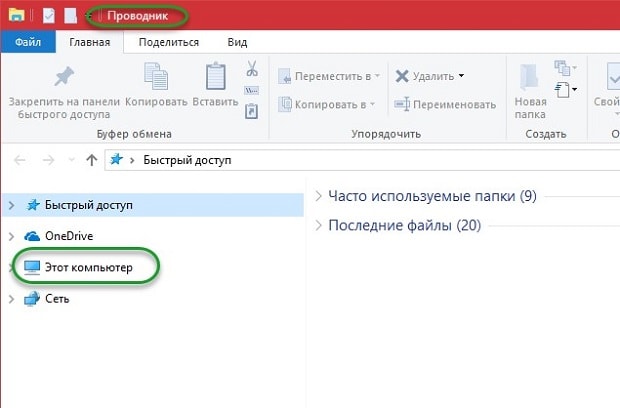Viewport: 620px width, 408px height.
Task: Click the Back navigation arrow
Action: (20, 160)
